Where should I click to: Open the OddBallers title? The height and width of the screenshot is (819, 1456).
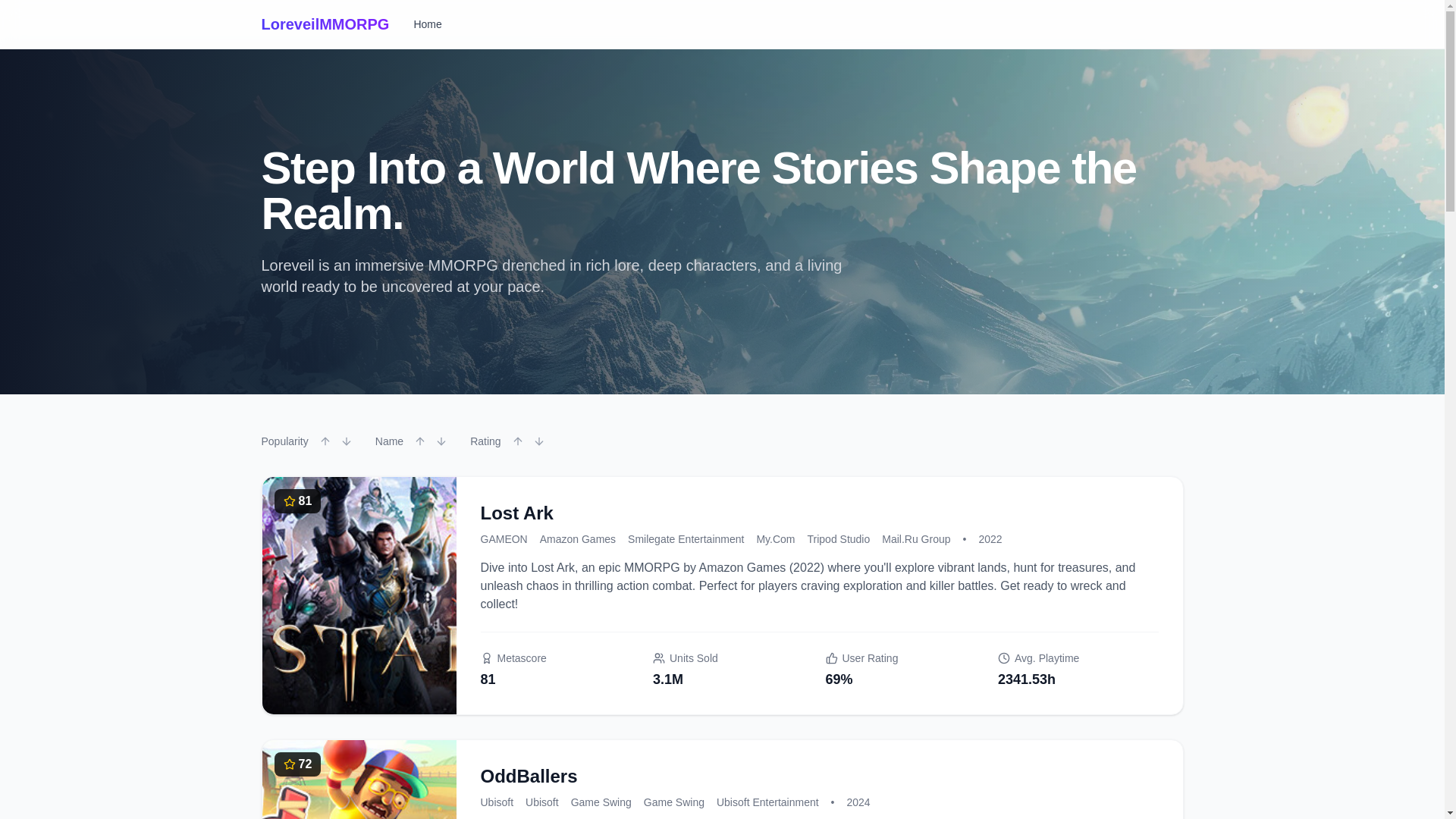(529, 777)
